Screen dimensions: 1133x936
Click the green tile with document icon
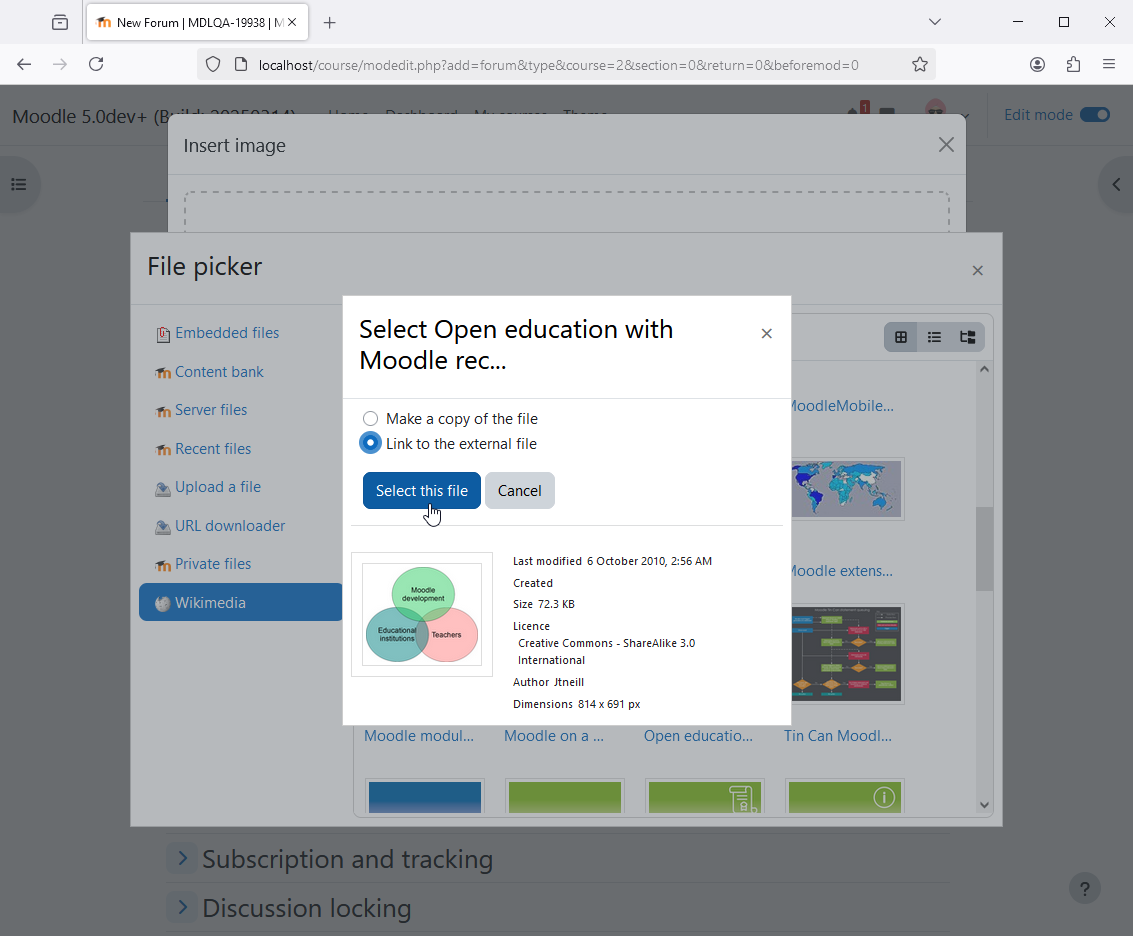click(x=705, y=797)
